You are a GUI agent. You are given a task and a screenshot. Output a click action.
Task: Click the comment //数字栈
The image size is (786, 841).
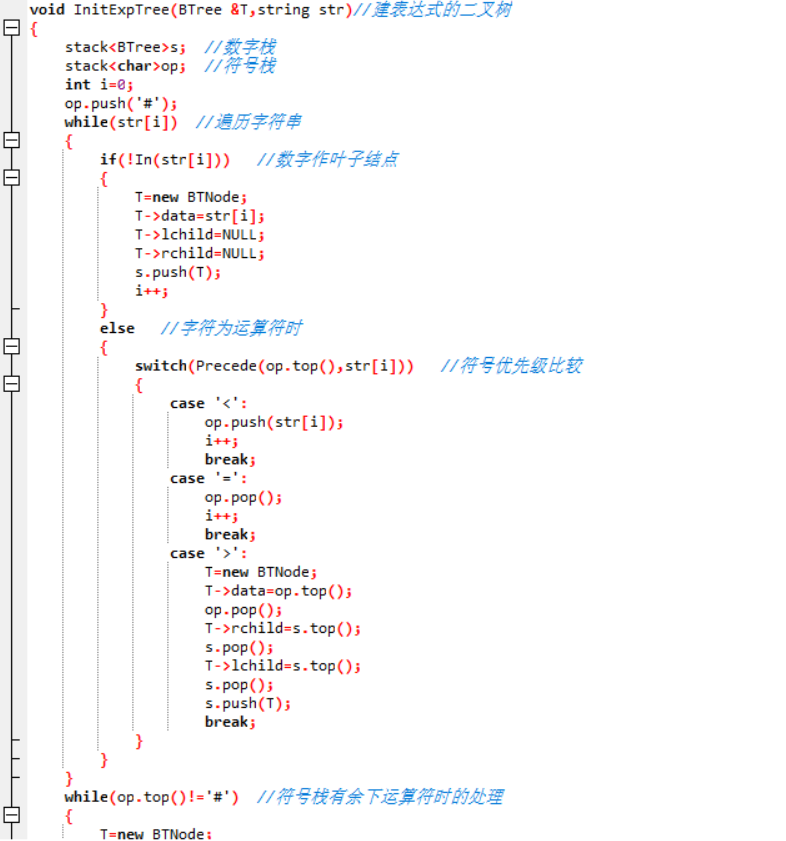(240, 47)
